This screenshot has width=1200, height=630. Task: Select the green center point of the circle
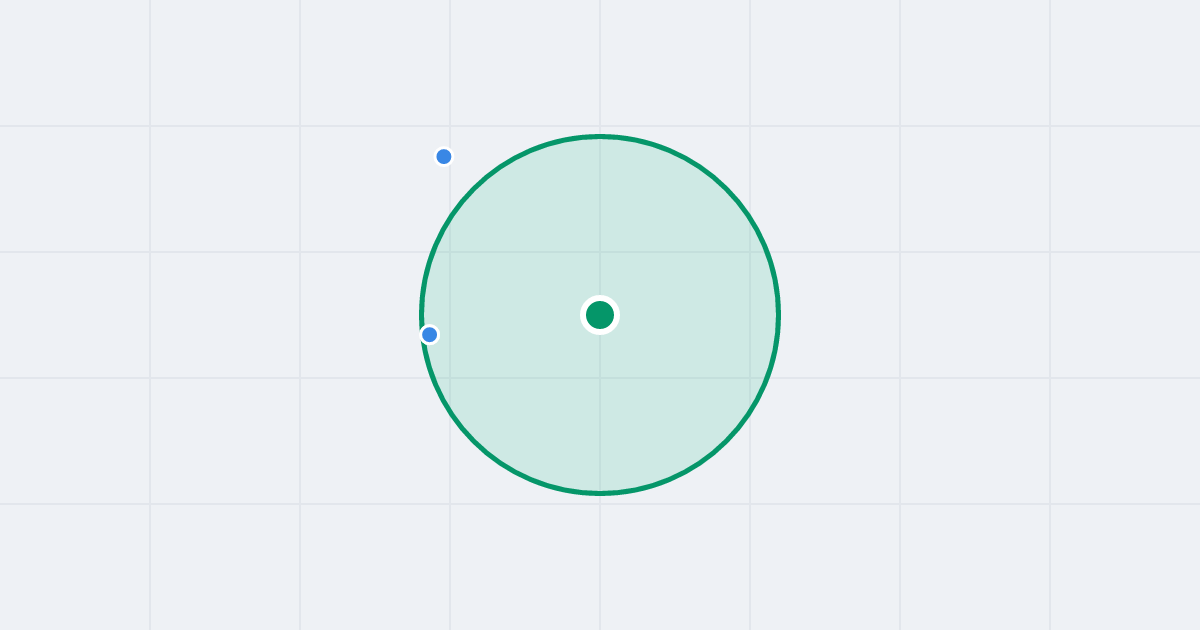pos(600,315)
